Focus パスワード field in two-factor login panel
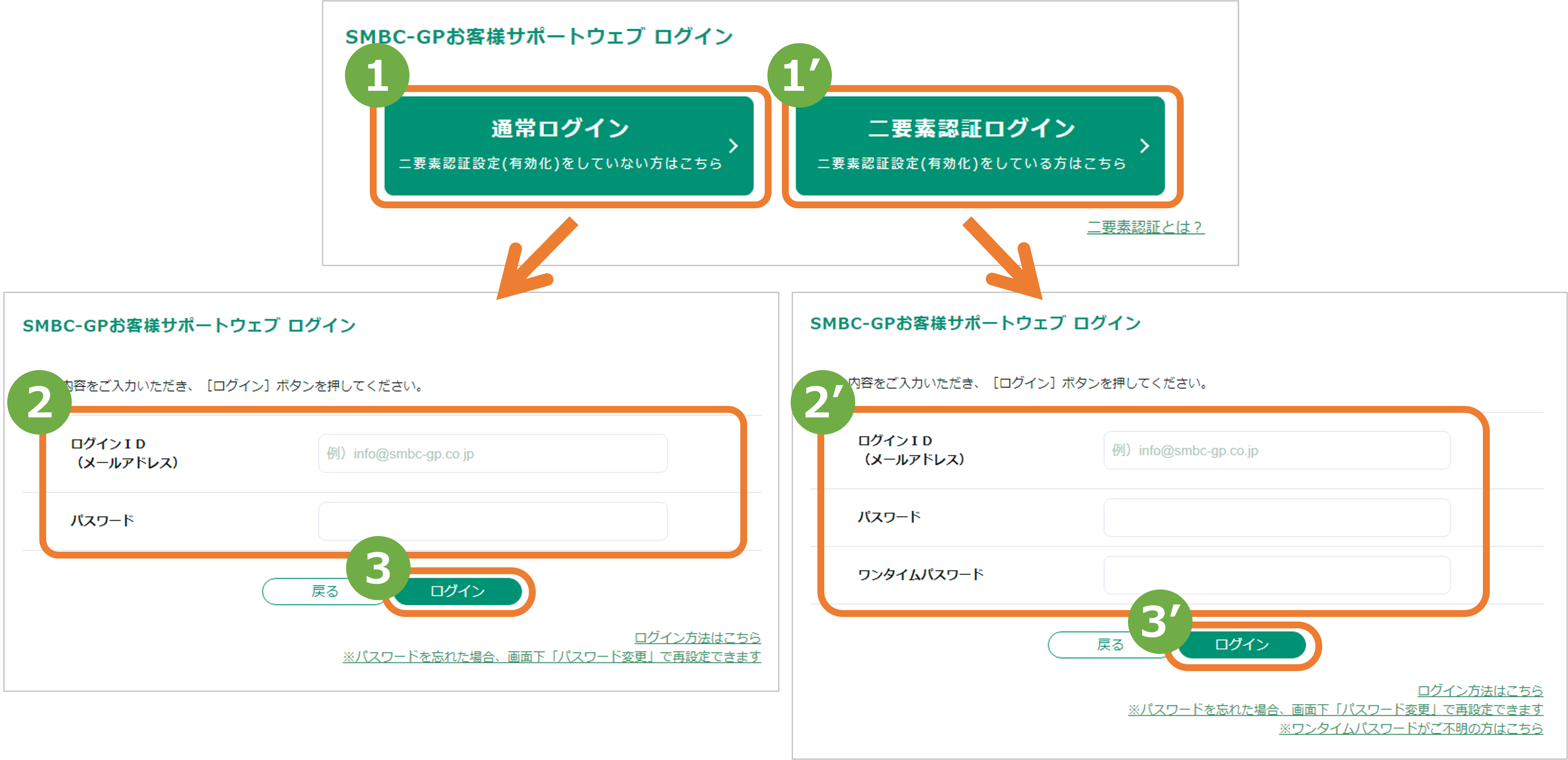Viewport: 1568px width, 760px height. (x=1276, y=517)
